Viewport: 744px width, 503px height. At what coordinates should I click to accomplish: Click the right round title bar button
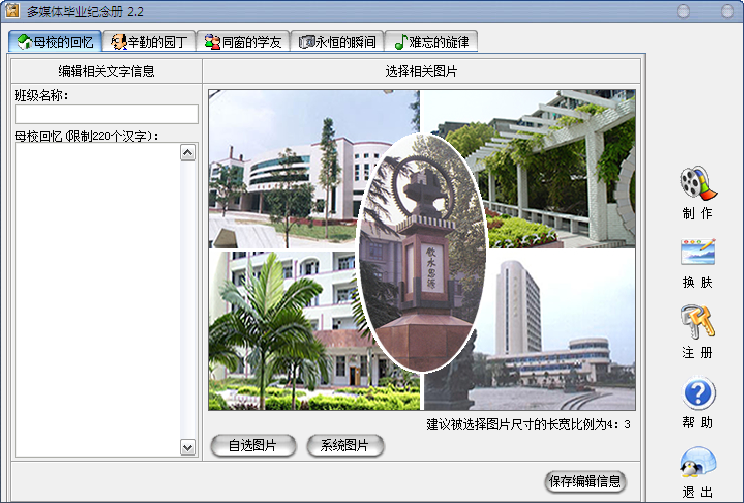[x=727, y=11]
